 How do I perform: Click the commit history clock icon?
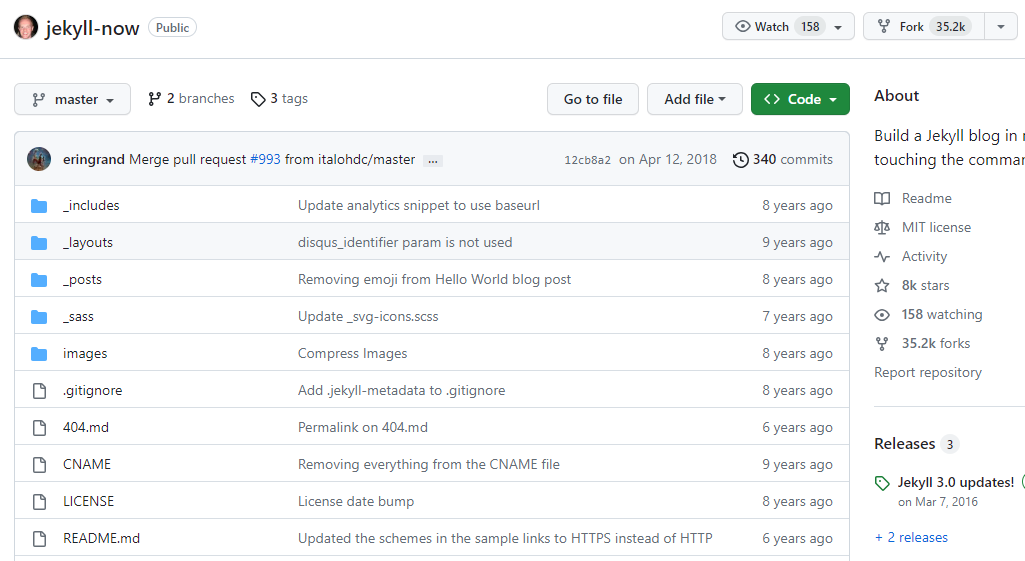coord(741,160)
